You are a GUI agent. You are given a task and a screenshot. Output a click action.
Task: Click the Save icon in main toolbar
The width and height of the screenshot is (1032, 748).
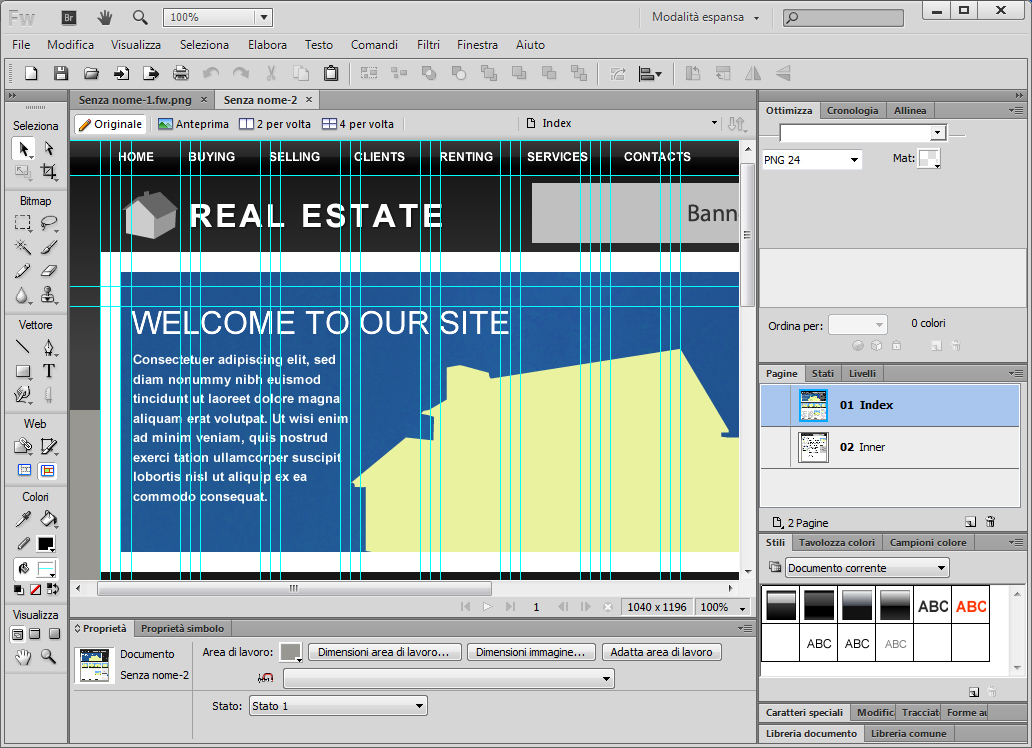(61, 73)
